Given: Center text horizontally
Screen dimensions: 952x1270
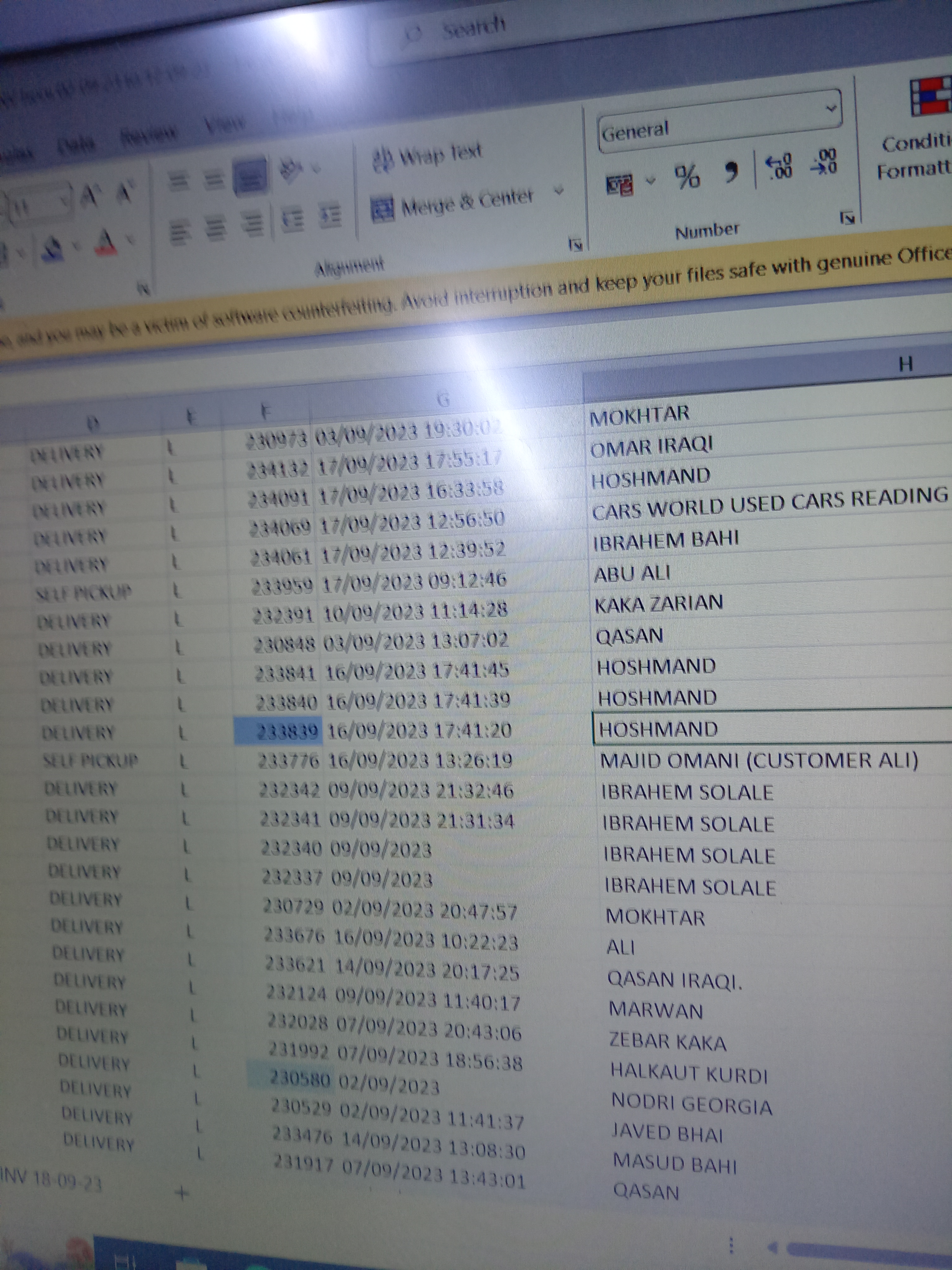Looking at the screenshot, I should [215, 227].
